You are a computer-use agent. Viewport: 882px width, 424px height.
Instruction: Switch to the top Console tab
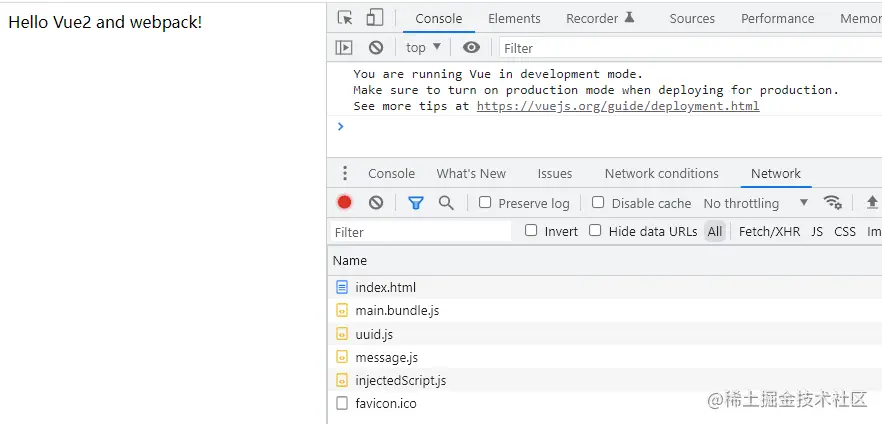[439, 19]
